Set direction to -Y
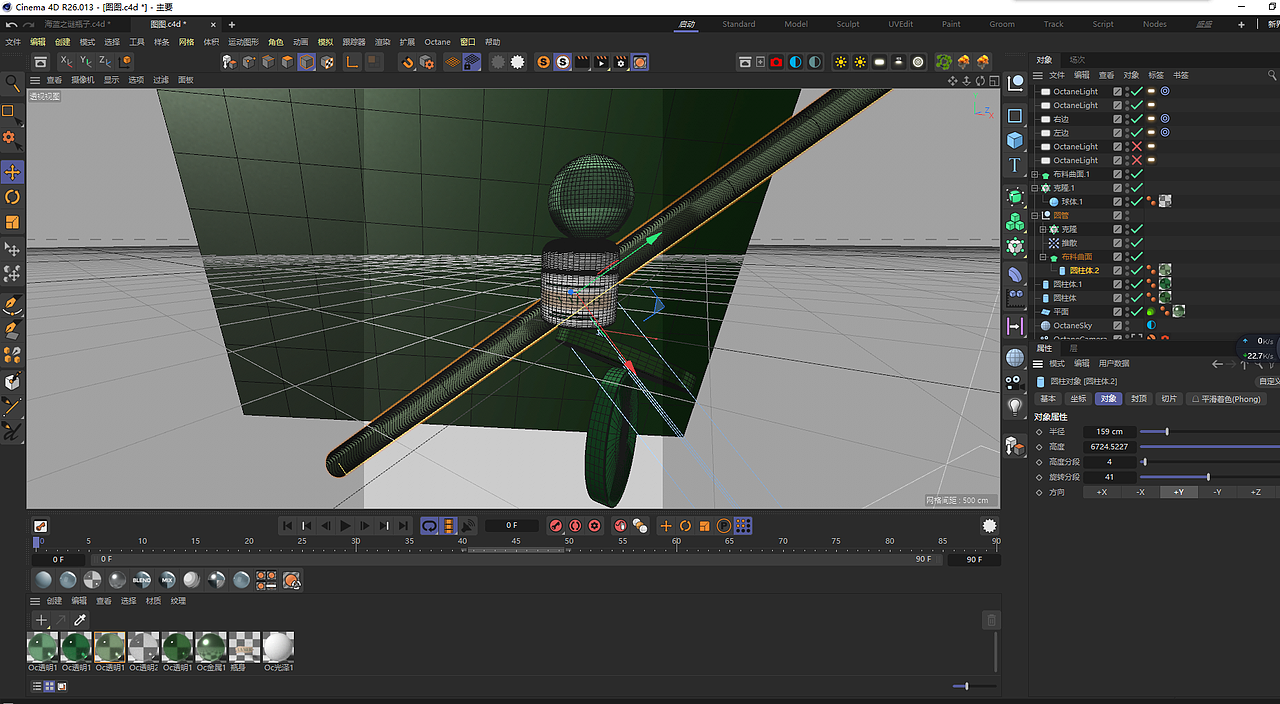The image size is (1280, 704). (1217, 492)
